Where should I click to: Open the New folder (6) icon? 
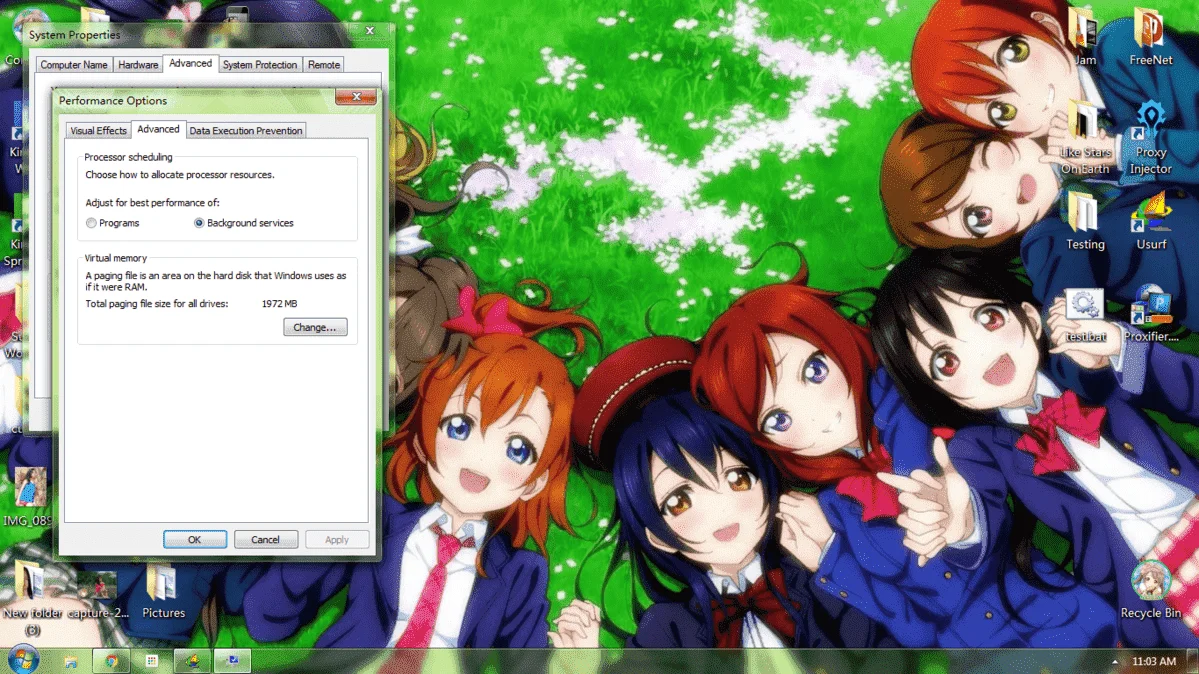[x=32, y=598]
